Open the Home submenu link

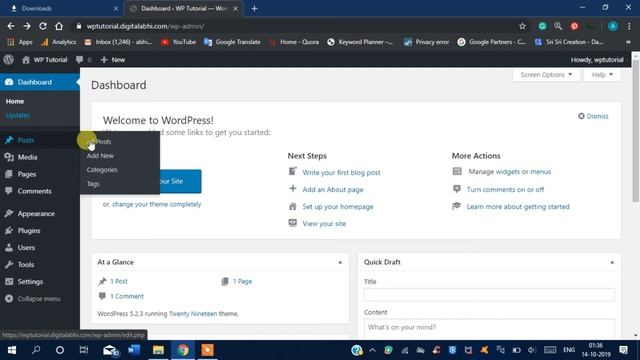point(15,101)
